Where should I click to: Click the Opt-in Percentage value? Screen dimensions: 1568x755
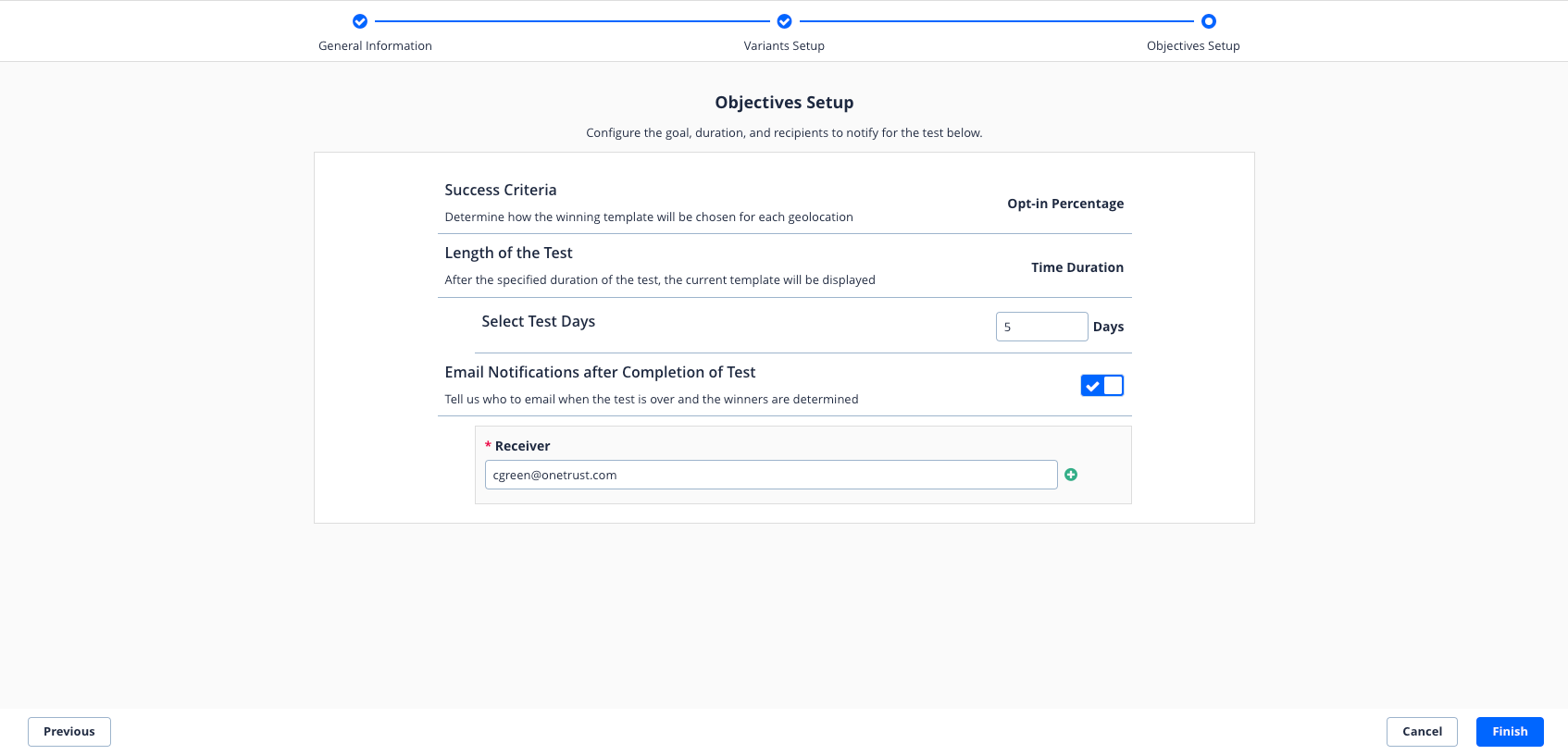[x=1065, y=204]
